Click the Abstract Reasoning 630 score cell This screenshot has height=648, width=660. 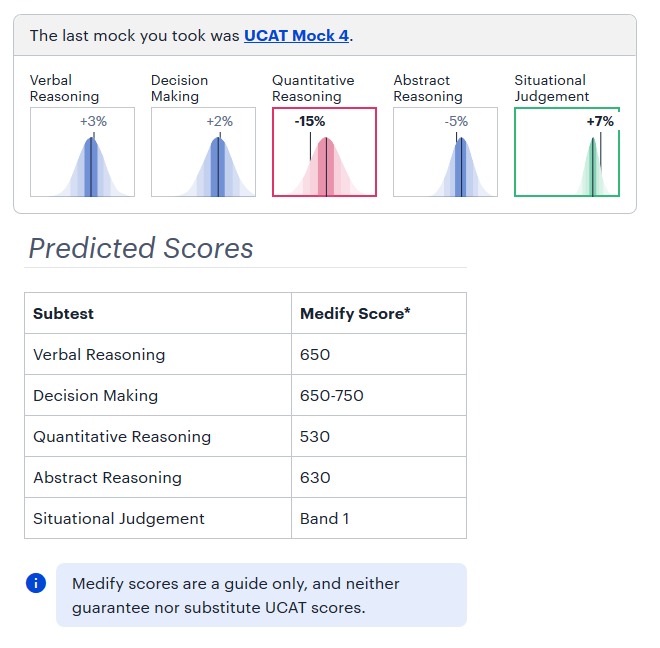tap(379, 477)
